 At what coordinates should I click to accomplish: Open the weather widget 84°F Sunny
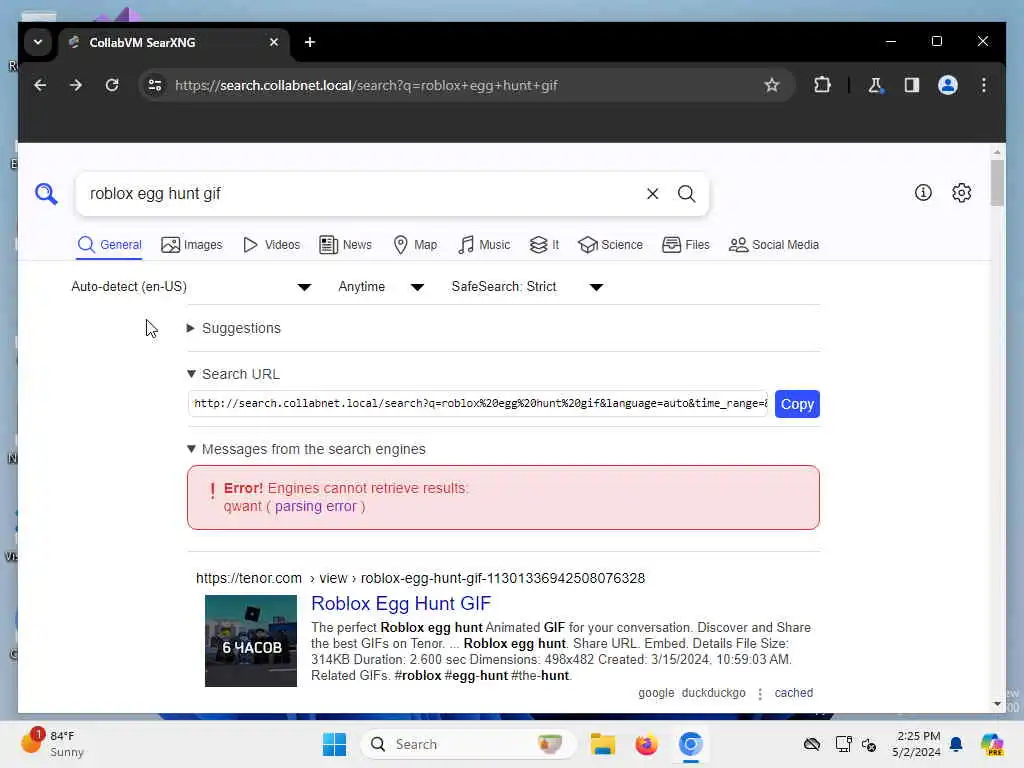coord(52,744)
